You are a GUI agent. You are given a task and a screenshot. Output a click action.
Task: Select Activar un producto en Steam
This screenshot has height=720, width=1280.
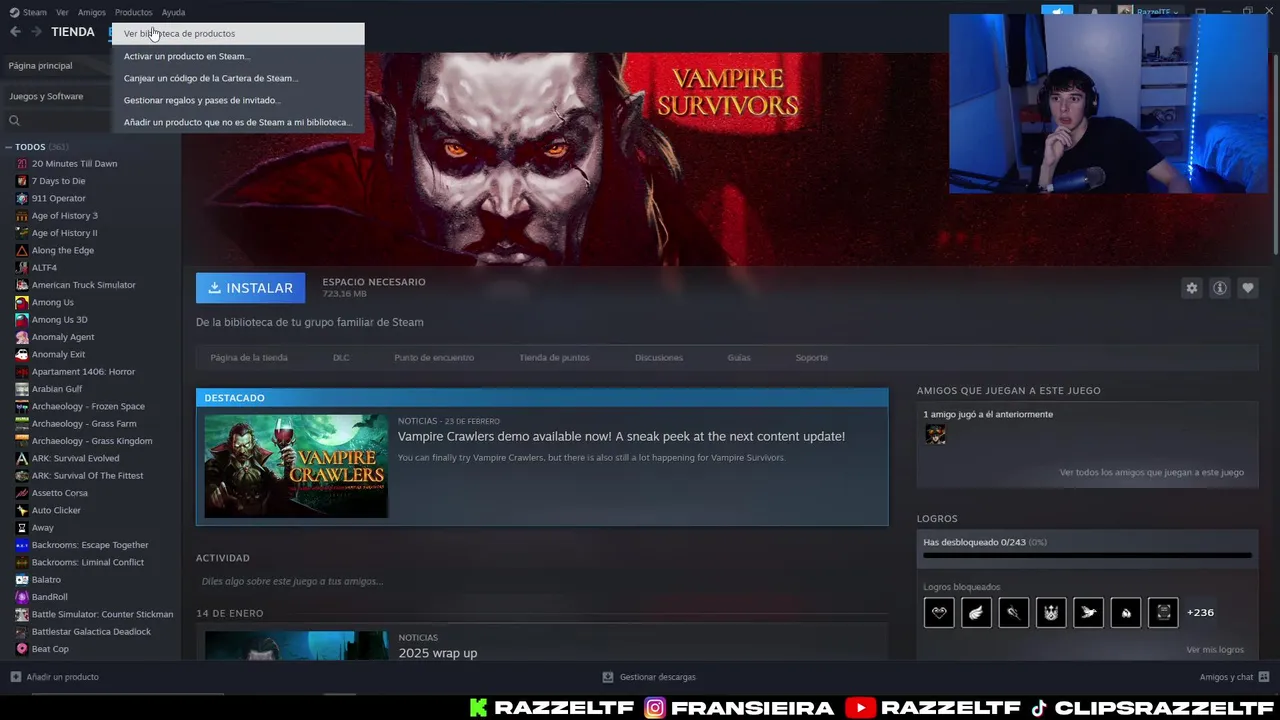click(238, 56)
